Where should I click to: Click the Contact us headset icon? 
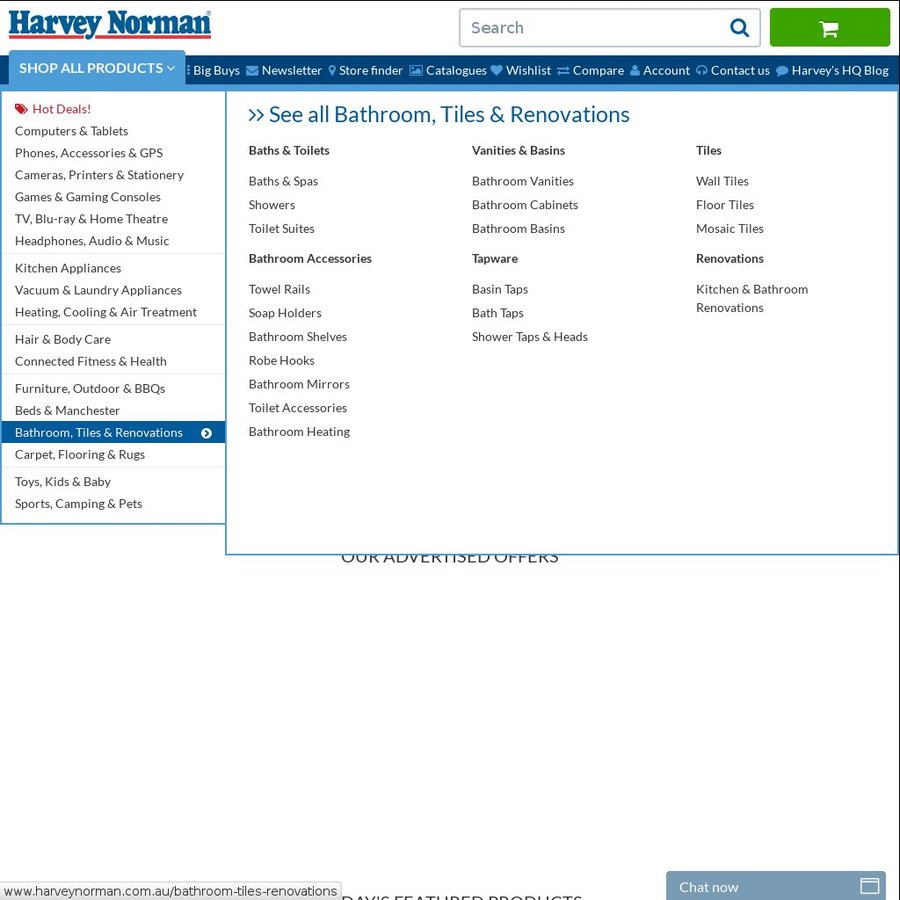point(701,70)
